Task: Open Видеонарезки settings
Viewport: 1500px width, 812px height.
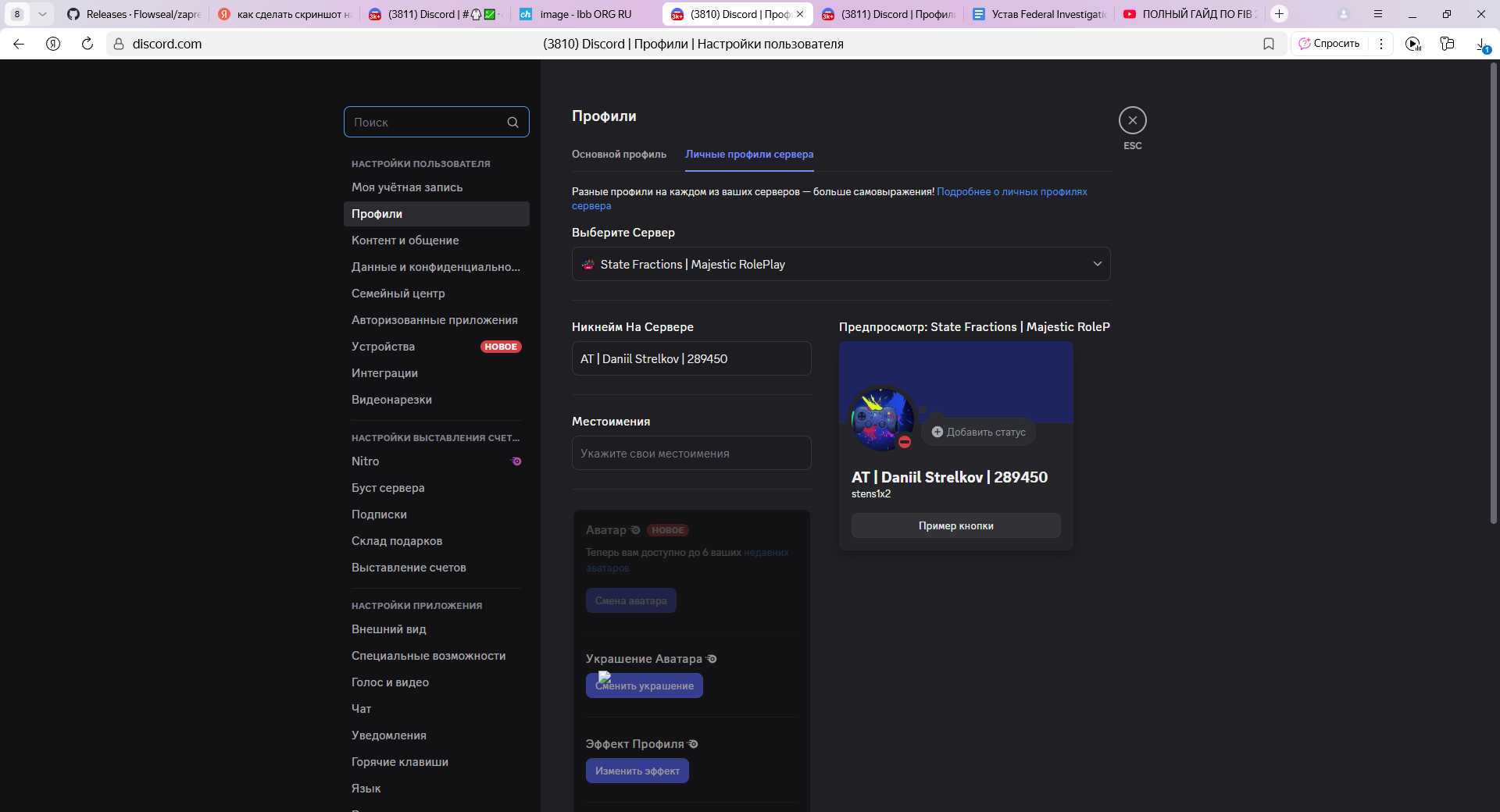Action: tap(436, 400)
